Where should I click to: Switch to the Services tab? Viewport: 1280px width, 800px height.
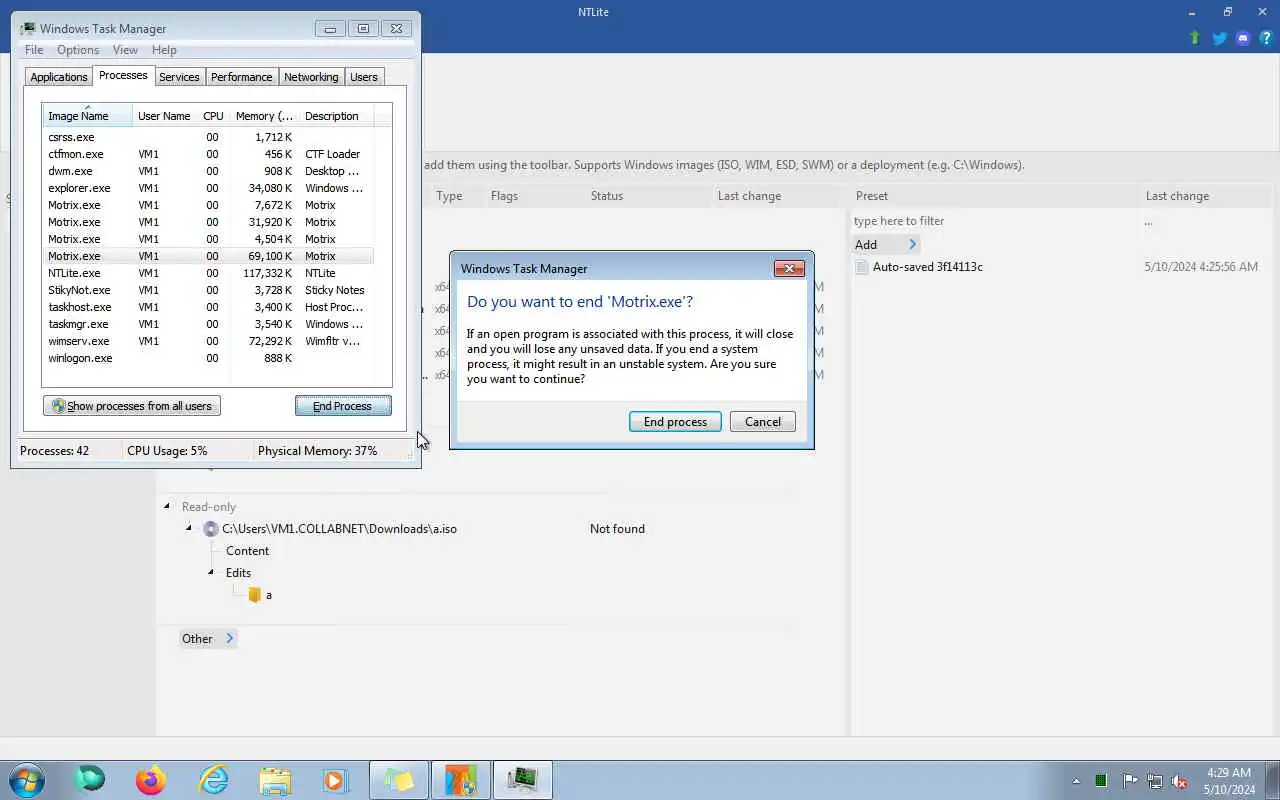179,77
